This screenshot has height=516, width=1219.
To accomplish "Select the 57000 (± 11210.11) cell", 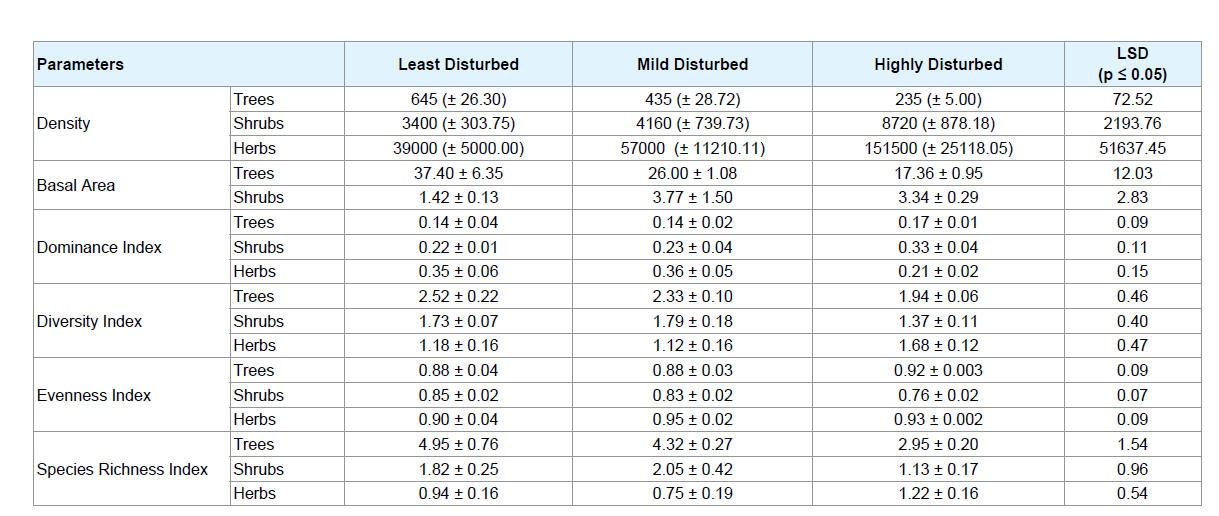I will pyautogui.click(x=692, y=148).
